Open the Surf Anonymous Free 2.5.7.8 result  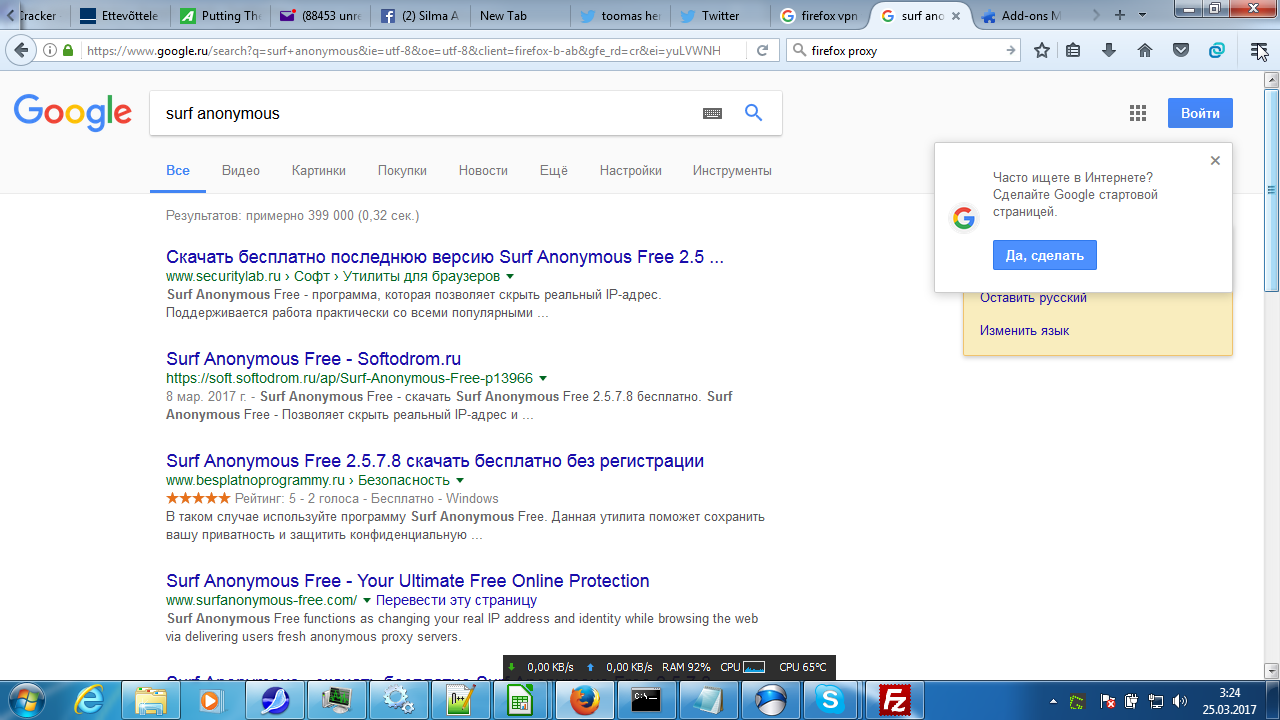435,461
